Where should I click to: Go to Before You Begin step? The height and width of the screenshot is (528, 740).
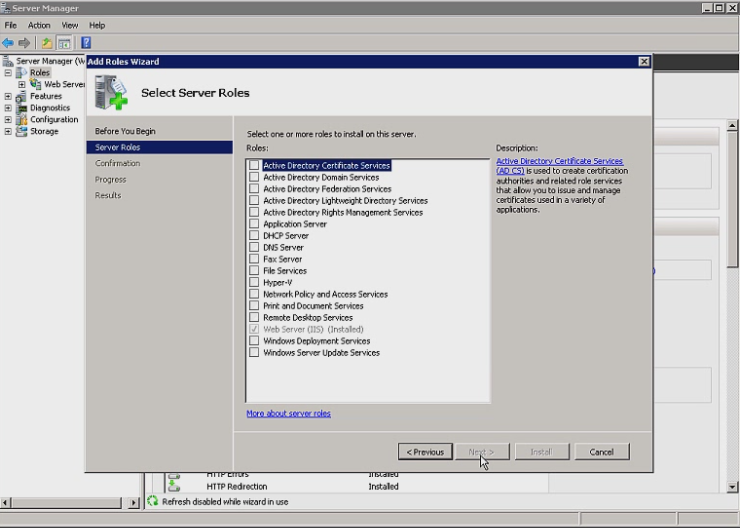click(x=125, y=131)
